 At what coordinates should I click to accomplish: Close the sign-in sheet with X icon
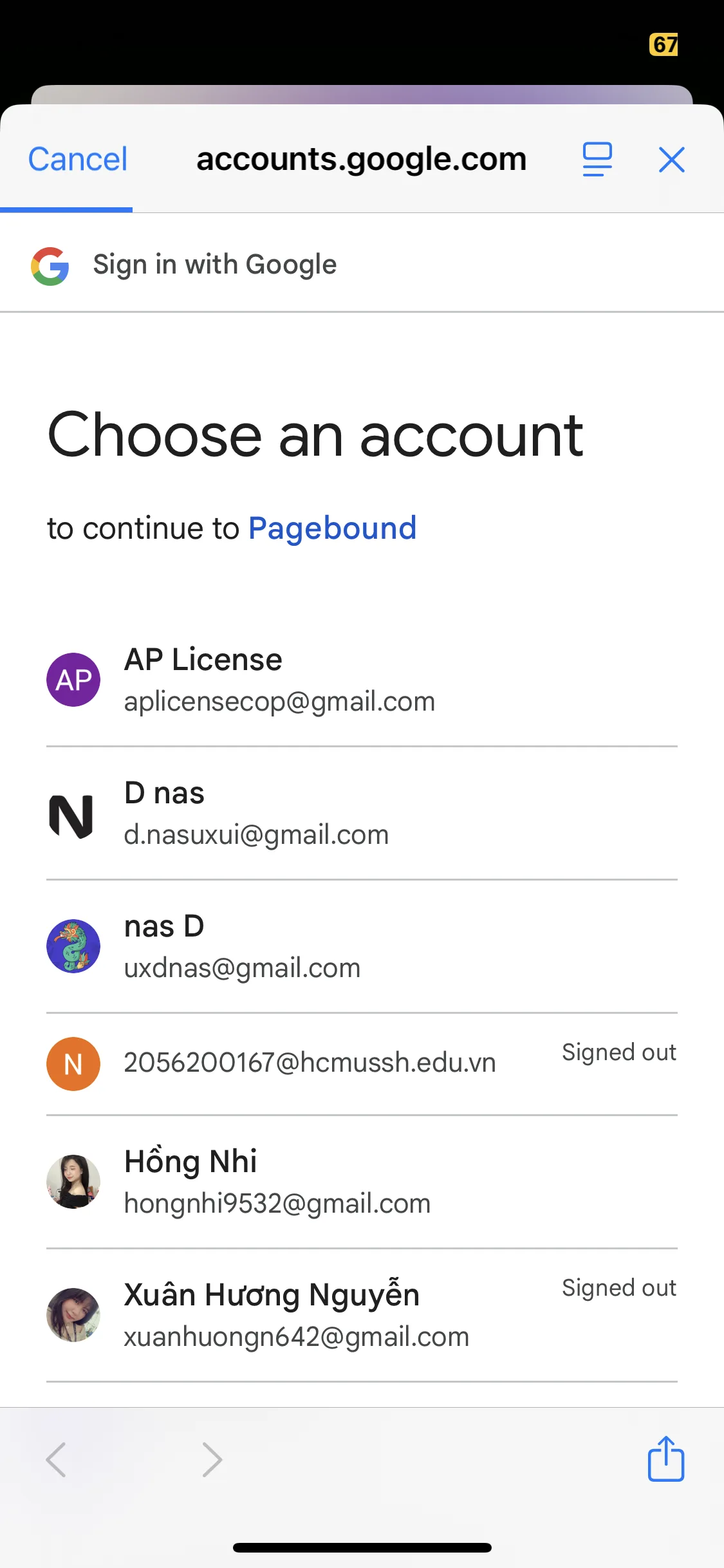[671, 160]
